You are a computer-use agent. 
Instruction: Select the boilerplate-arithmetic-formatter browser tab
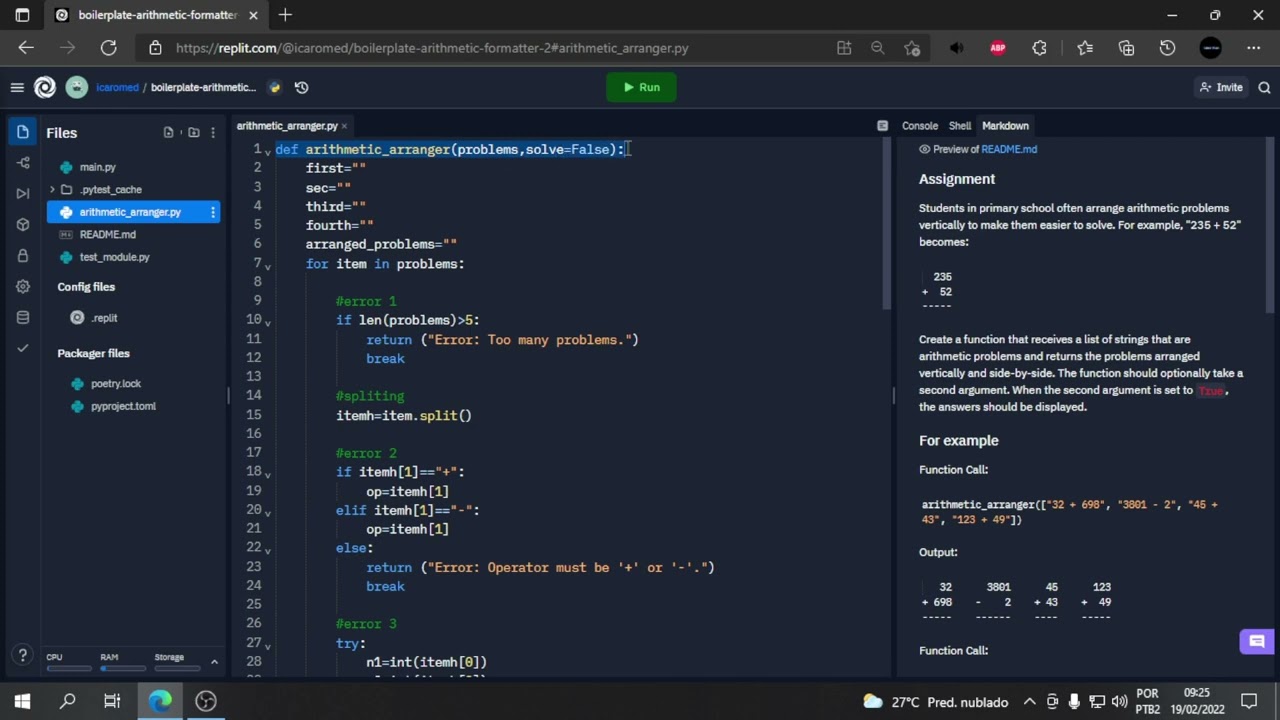click(156, 15)
